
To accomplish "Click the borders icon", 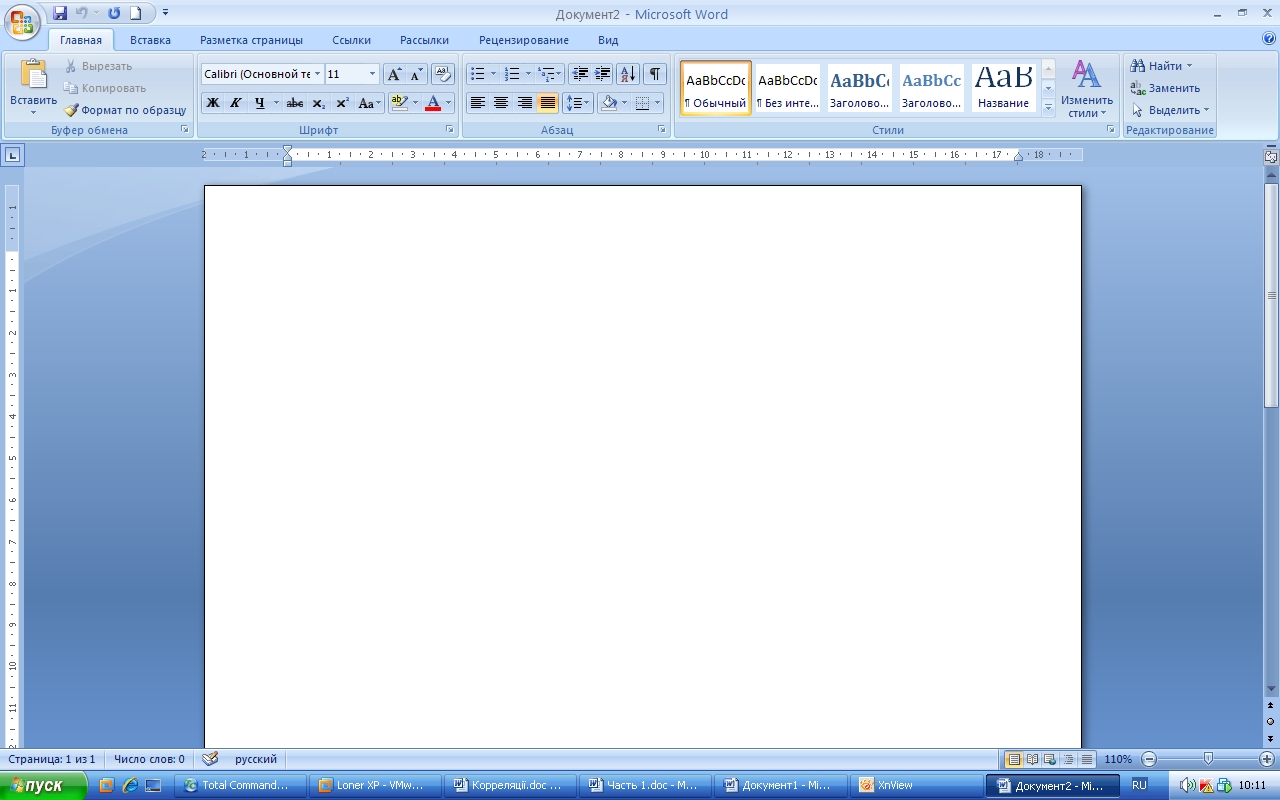I will (x=643, y=103).
